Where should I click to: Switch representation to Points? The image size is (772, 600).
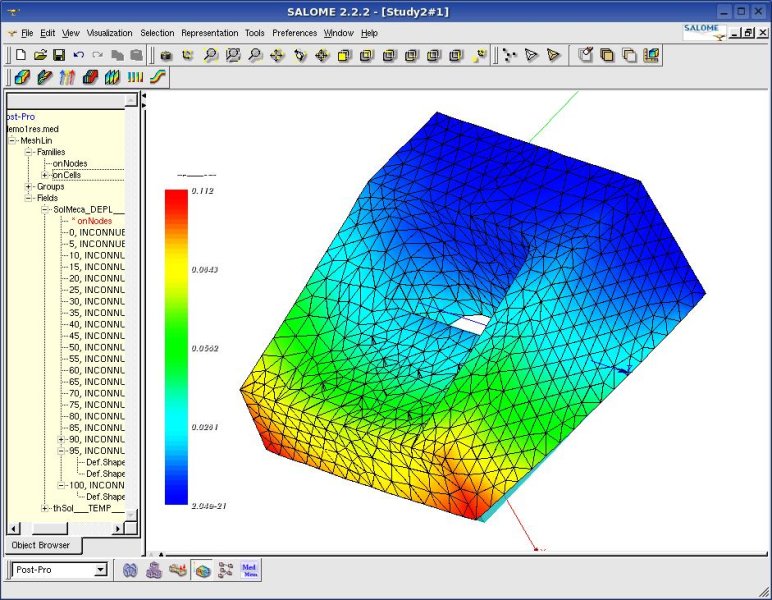[510, 55]
